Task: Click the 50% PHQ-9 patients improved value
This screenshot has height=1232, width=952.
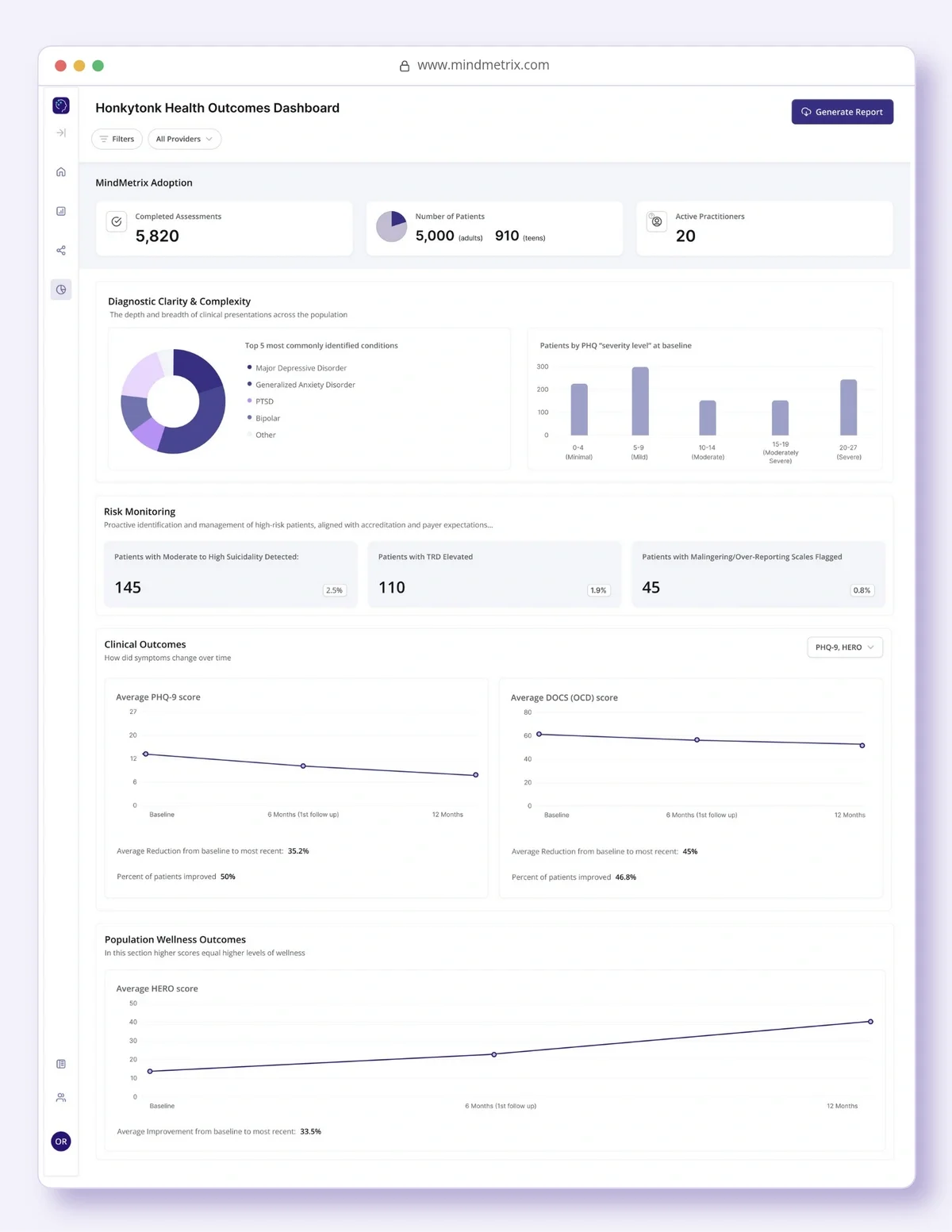Action: click(x=228, y=877)
